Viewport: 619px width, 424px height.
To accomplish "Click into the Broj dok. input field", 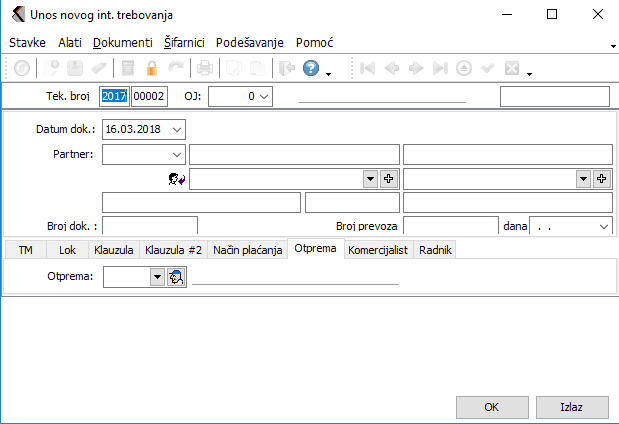I will (x=150, y=227).
